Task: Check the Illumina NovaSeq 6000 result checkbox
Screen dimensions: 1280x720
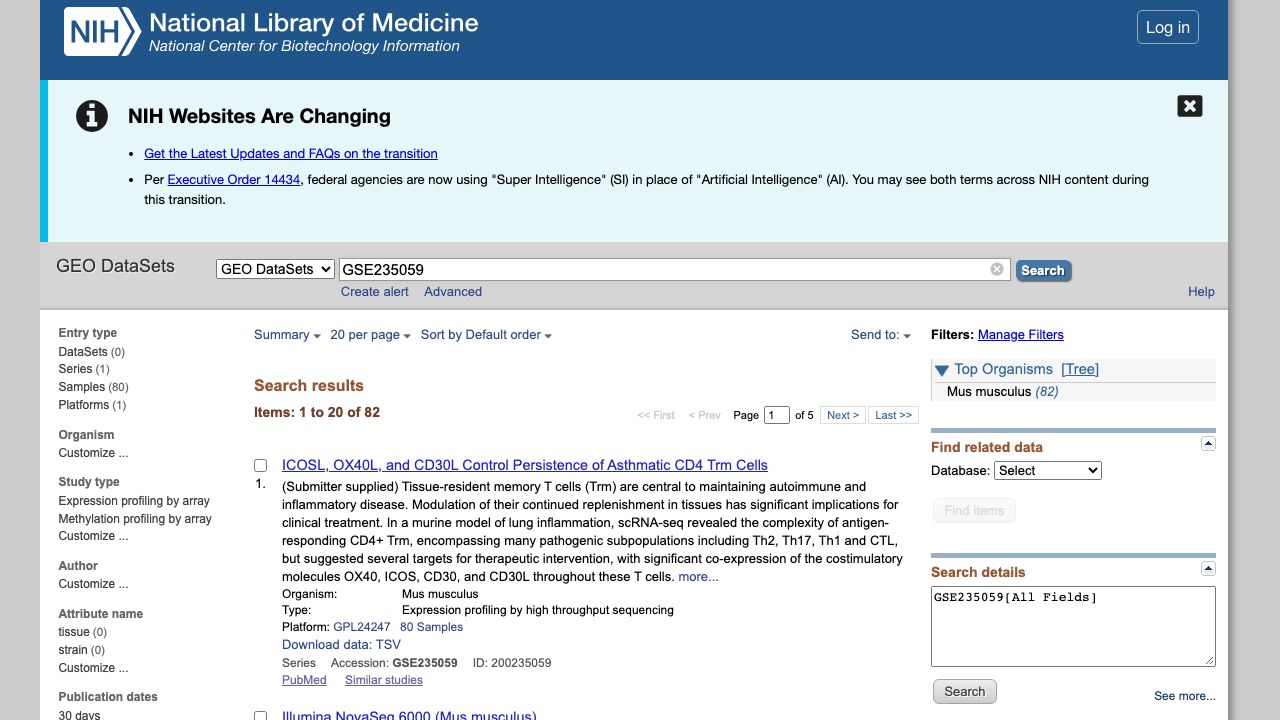Action: tap(261, 716)
